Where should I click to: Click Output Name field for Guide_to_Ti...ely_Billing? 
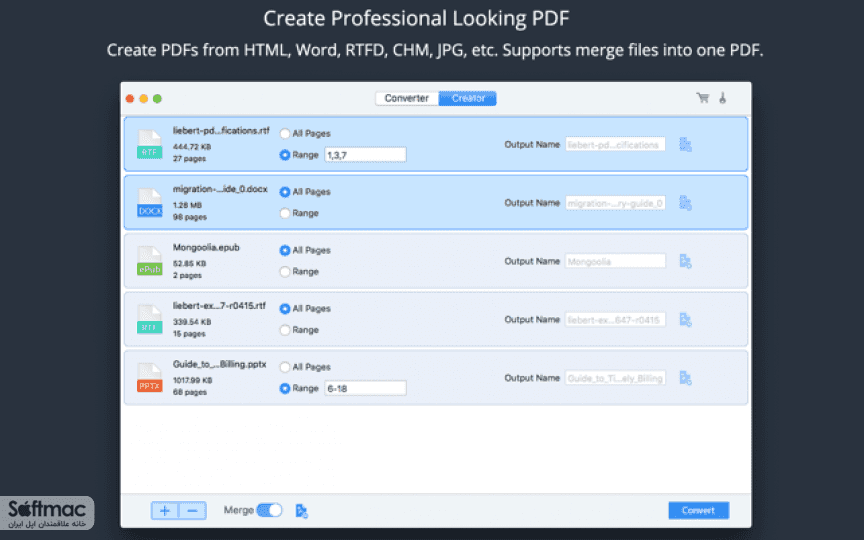coord(615,378)
